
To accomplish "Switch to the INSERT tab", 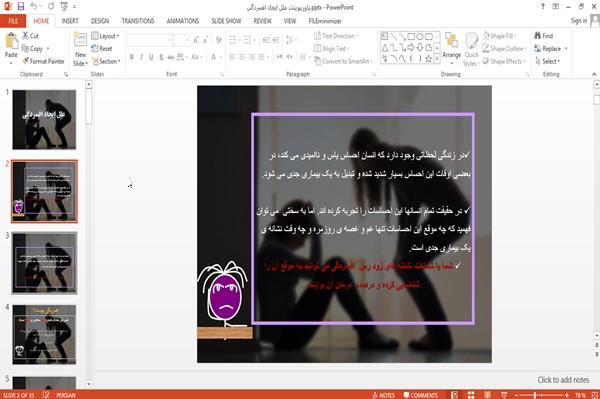I will tap(70, 21).
